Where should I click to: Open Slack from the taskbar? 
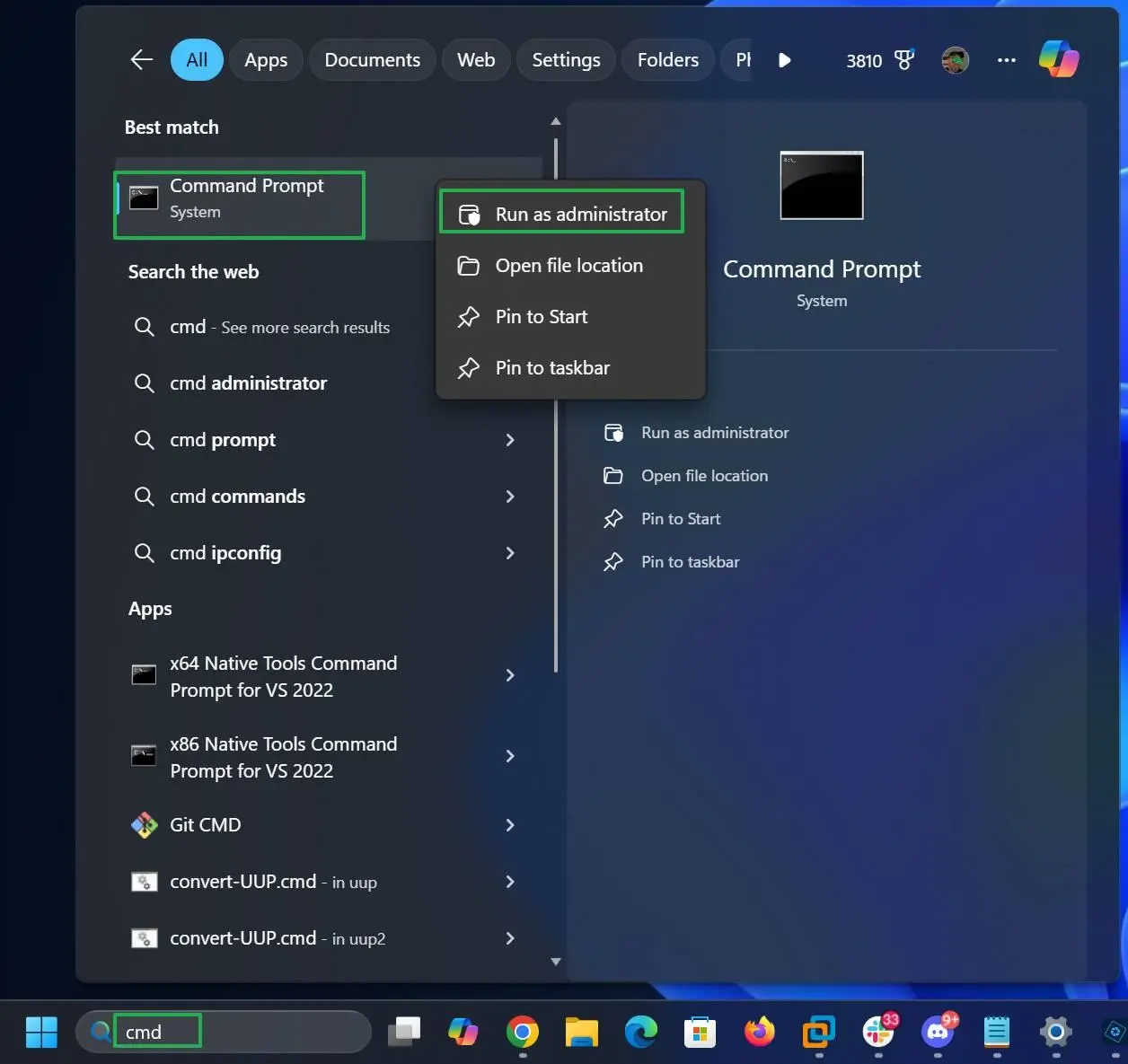click(878, 1032)
